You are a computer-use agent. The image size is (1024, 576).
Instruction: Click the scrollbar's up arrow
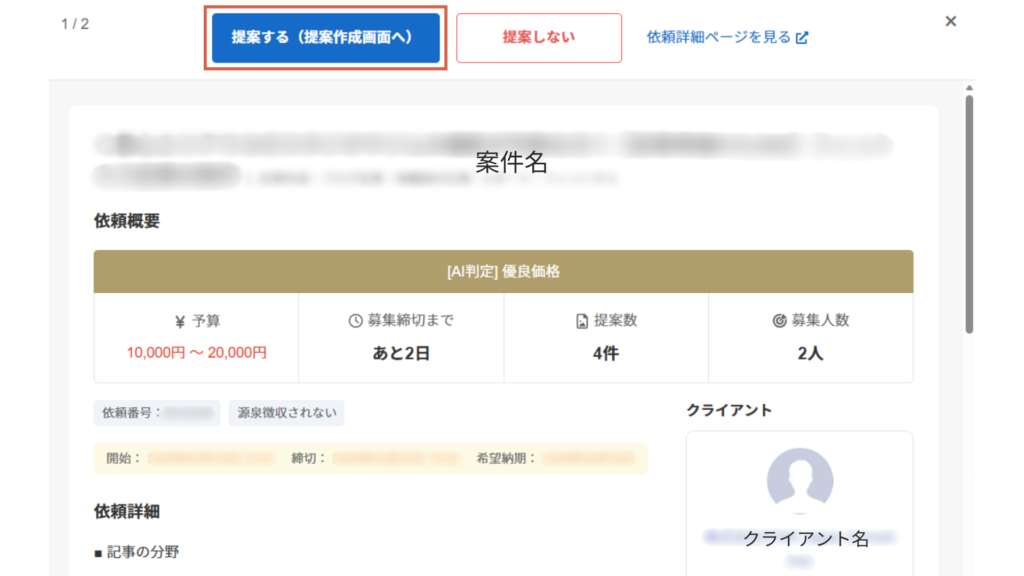click(968, 88)
